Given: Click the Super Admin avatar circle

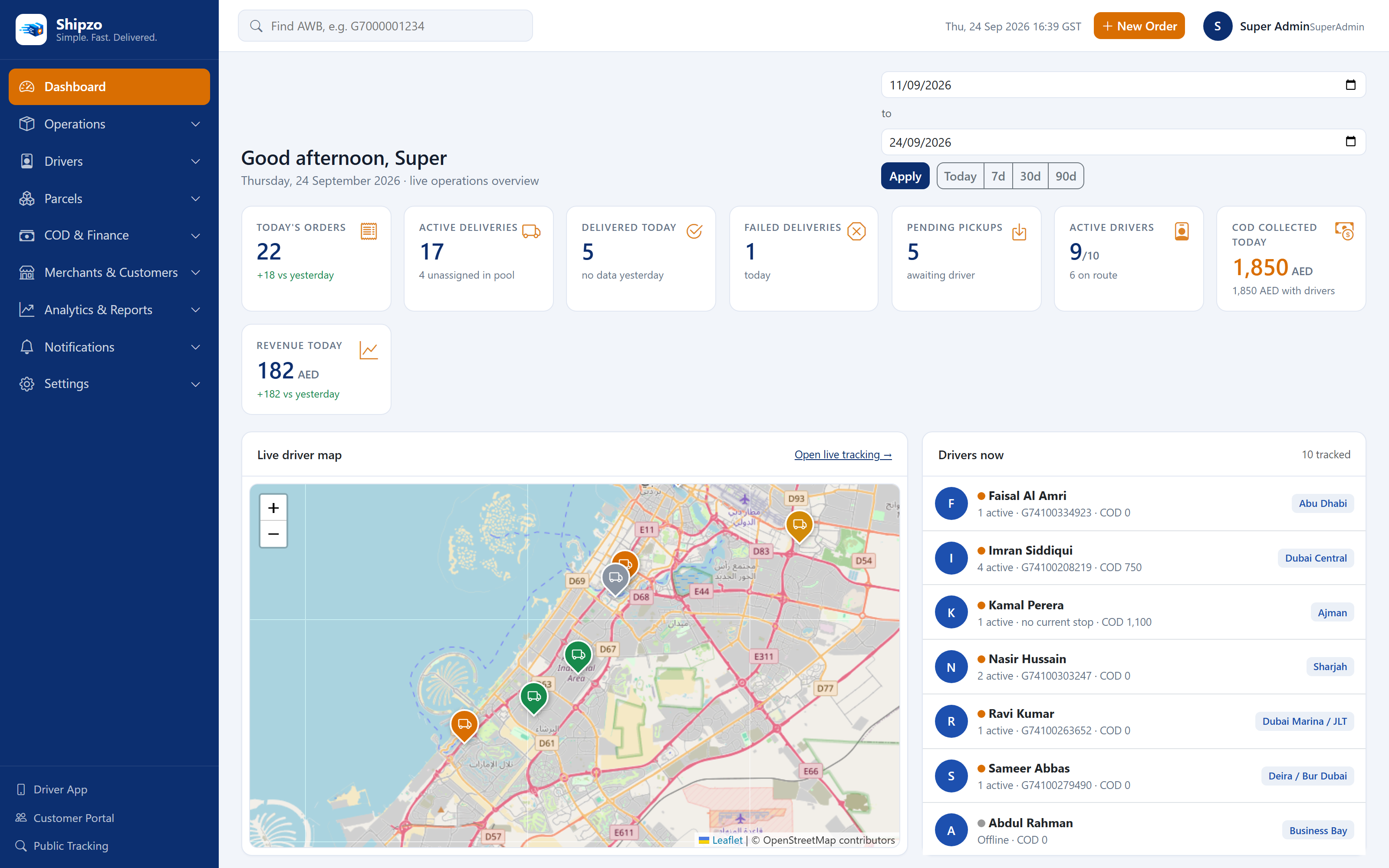Looking at the screenshot, I should tap(1218, 26).
